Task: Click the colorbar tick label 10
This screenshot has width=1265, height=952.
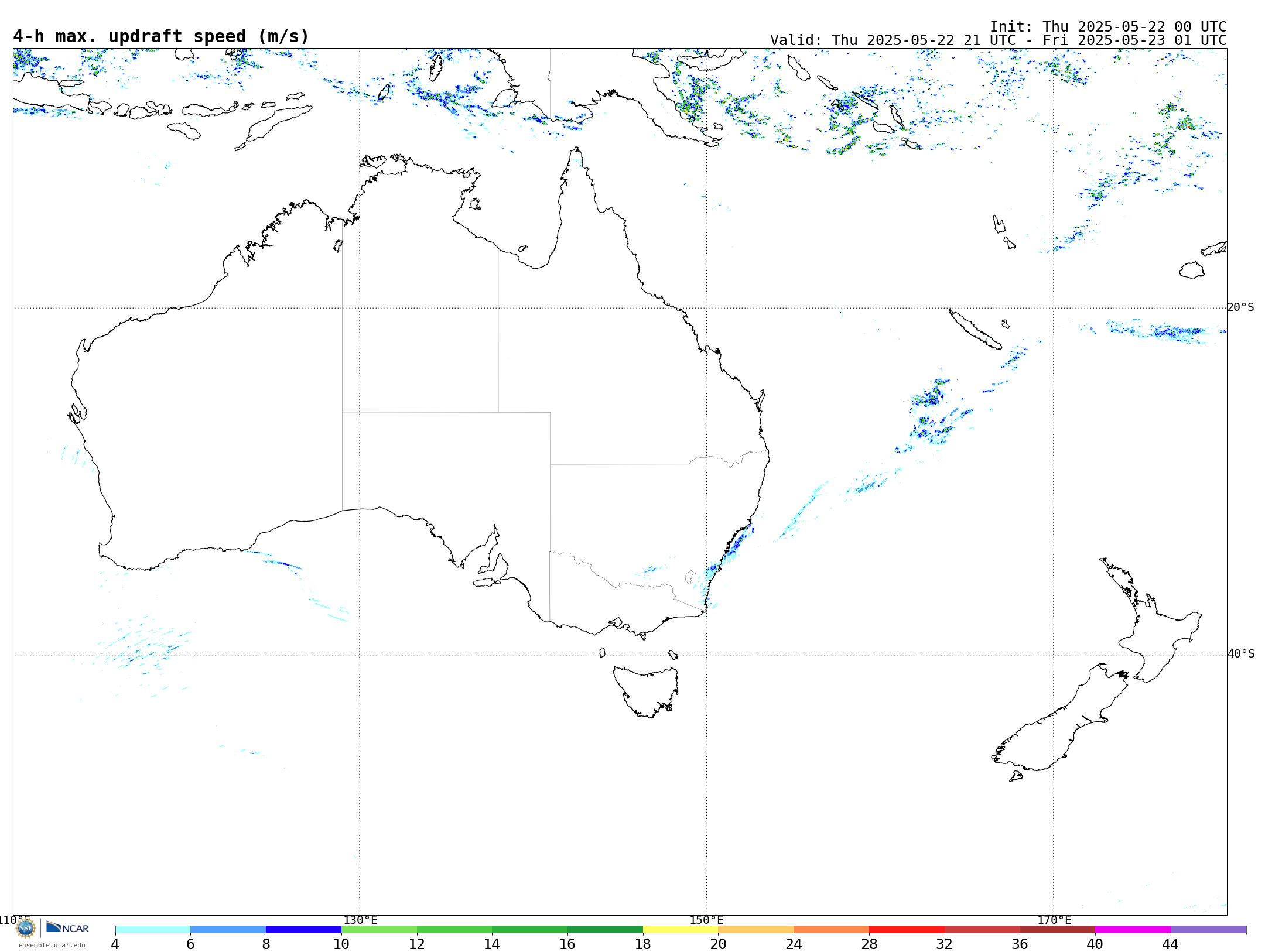Action: coord(341,944)
